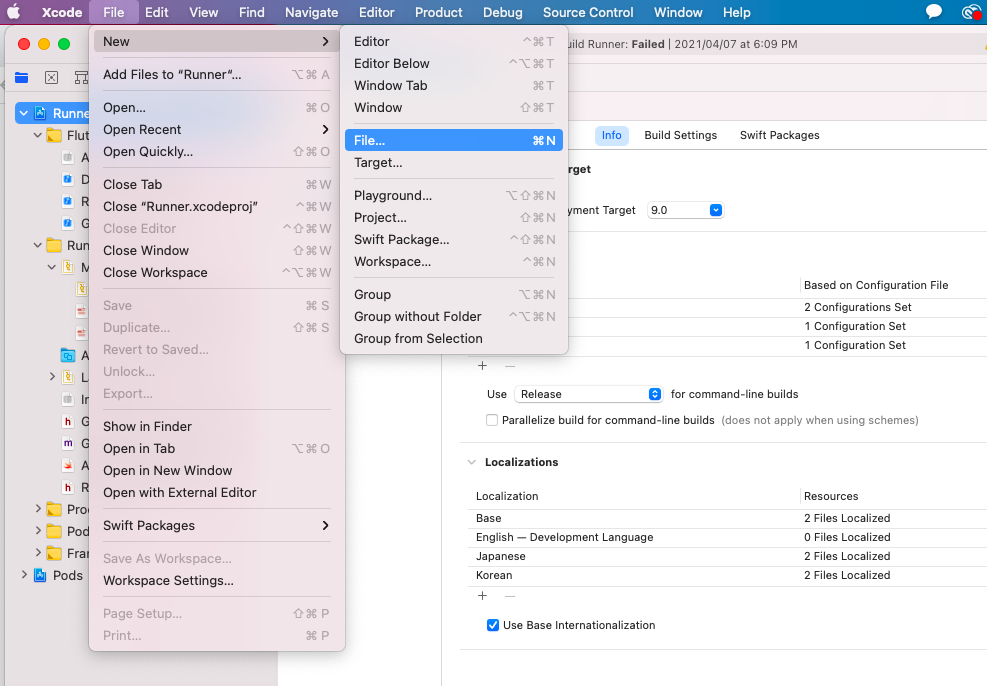Expand the Products folder arrow
The width and height of the screenshot is (987, 686).
(x=38, y=509)
